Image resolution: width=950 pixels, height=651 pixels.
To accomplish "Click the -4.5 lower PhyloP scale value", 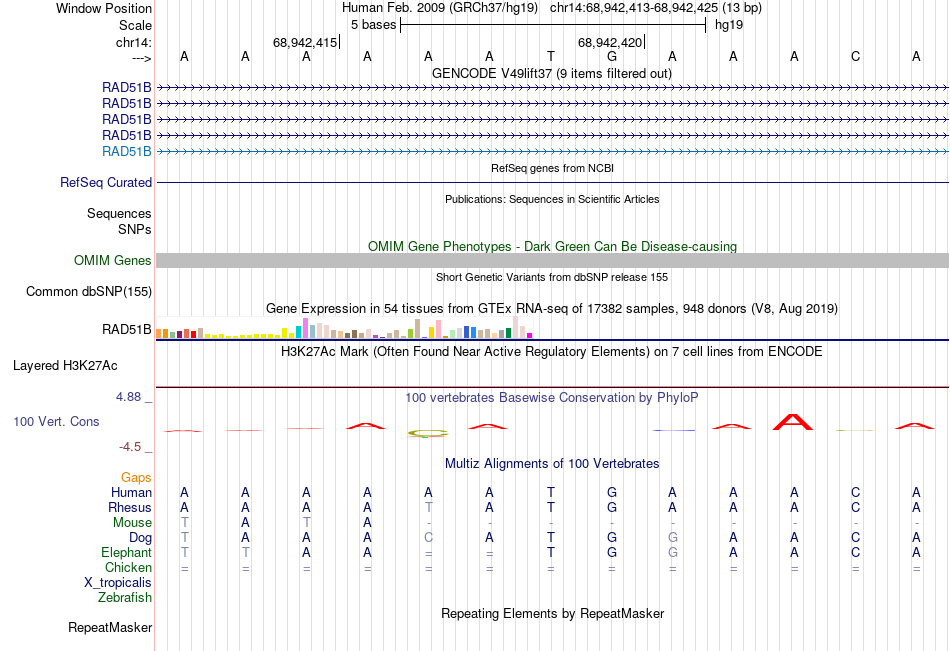I will click(x=130, y=447).
